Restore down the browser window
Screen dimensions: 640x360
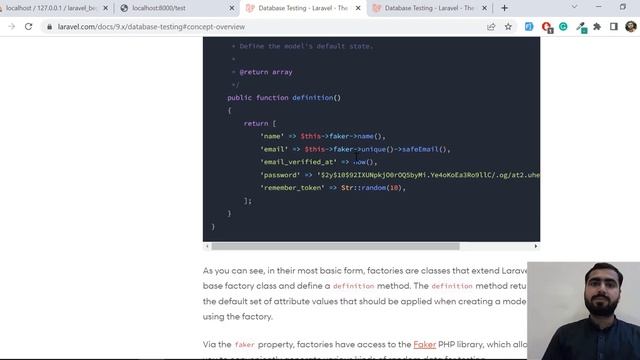pos(623,7)
